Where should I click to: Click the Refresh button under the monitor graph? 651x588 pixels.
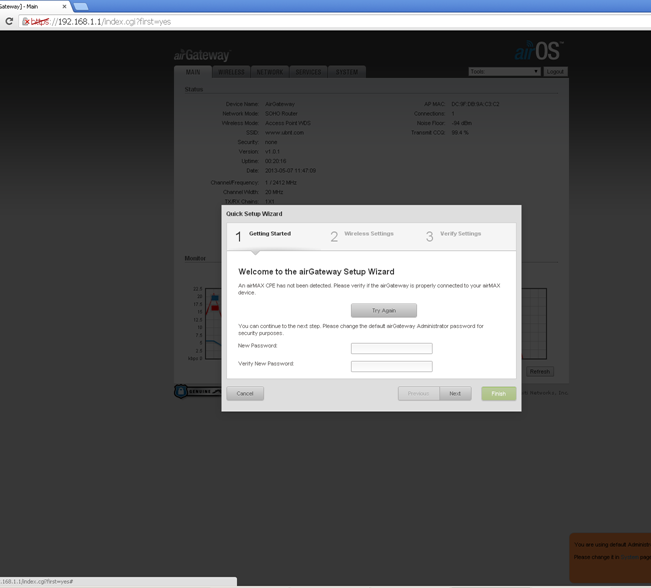[540, 371]
